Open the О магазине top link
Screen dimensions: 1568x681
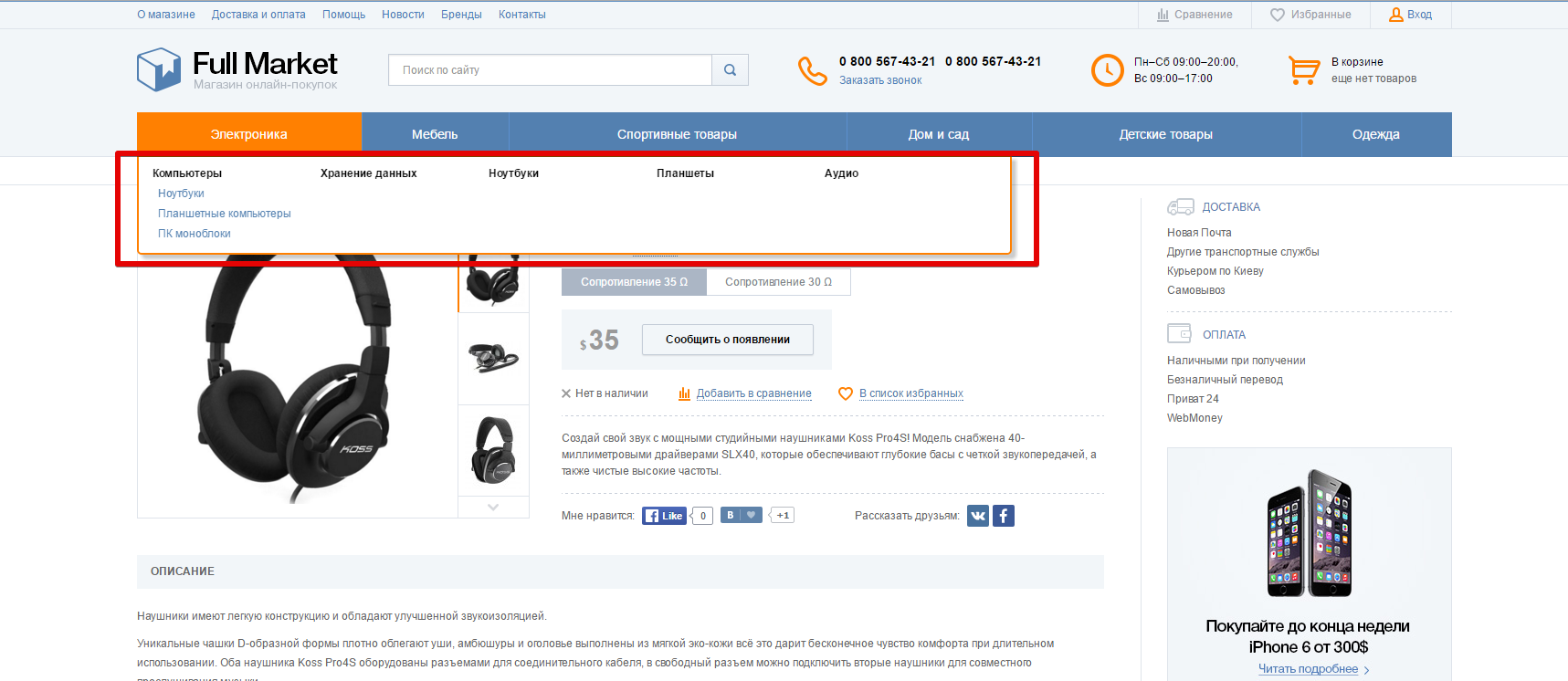pyautogui.click(x=166, y=15)
